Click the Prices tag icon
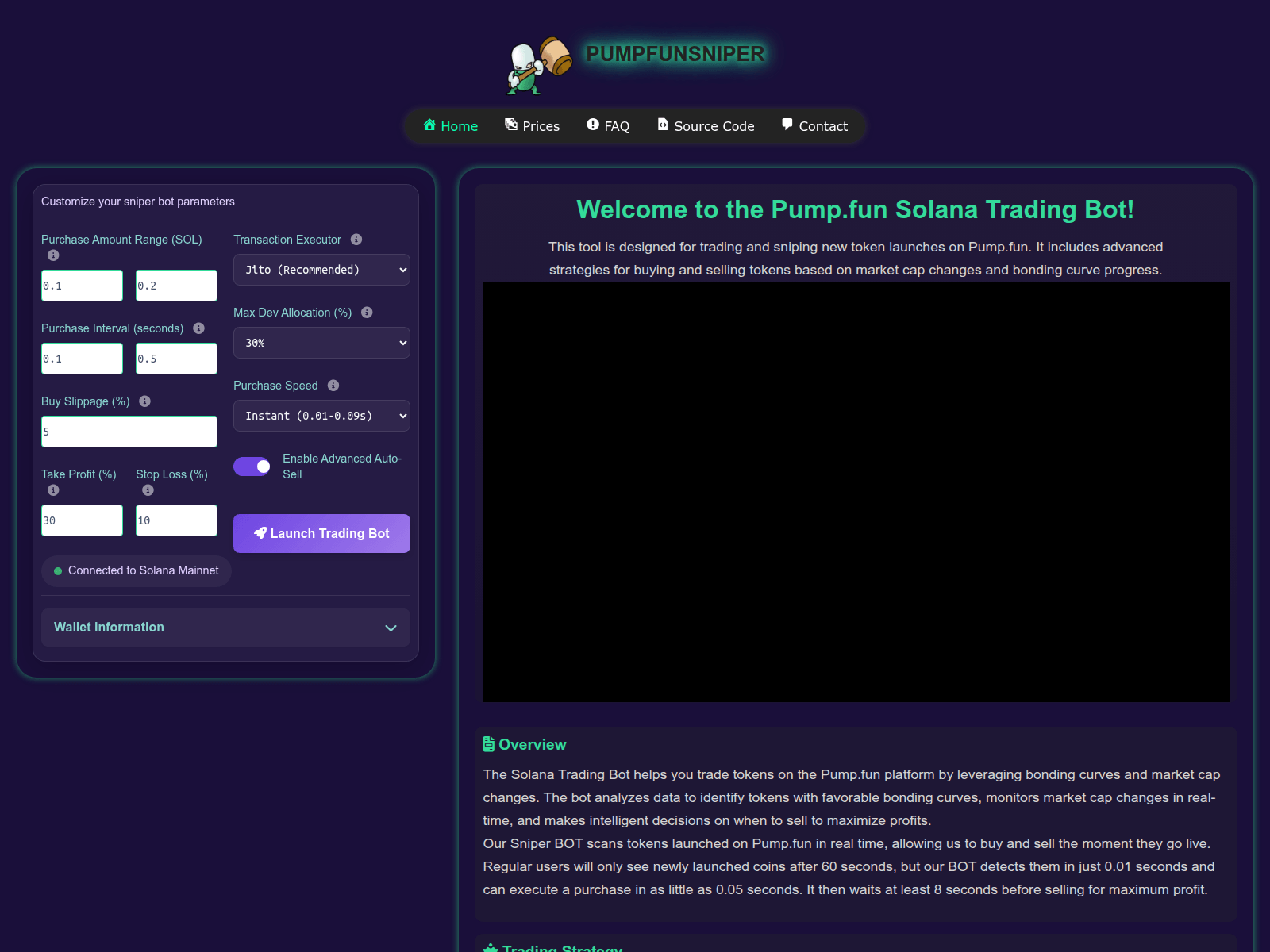The width and height of the screenshot is (1270, 952). coord(511,125)
